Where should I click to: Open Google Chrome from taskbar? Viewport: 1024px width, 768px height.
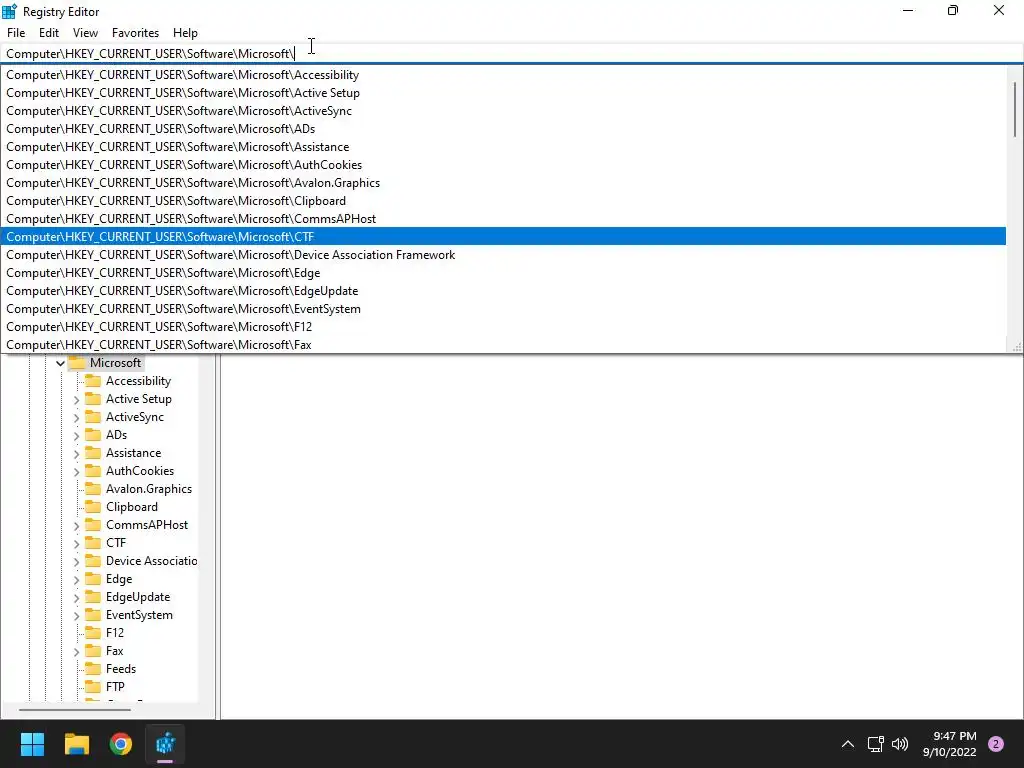click(121, 744)
